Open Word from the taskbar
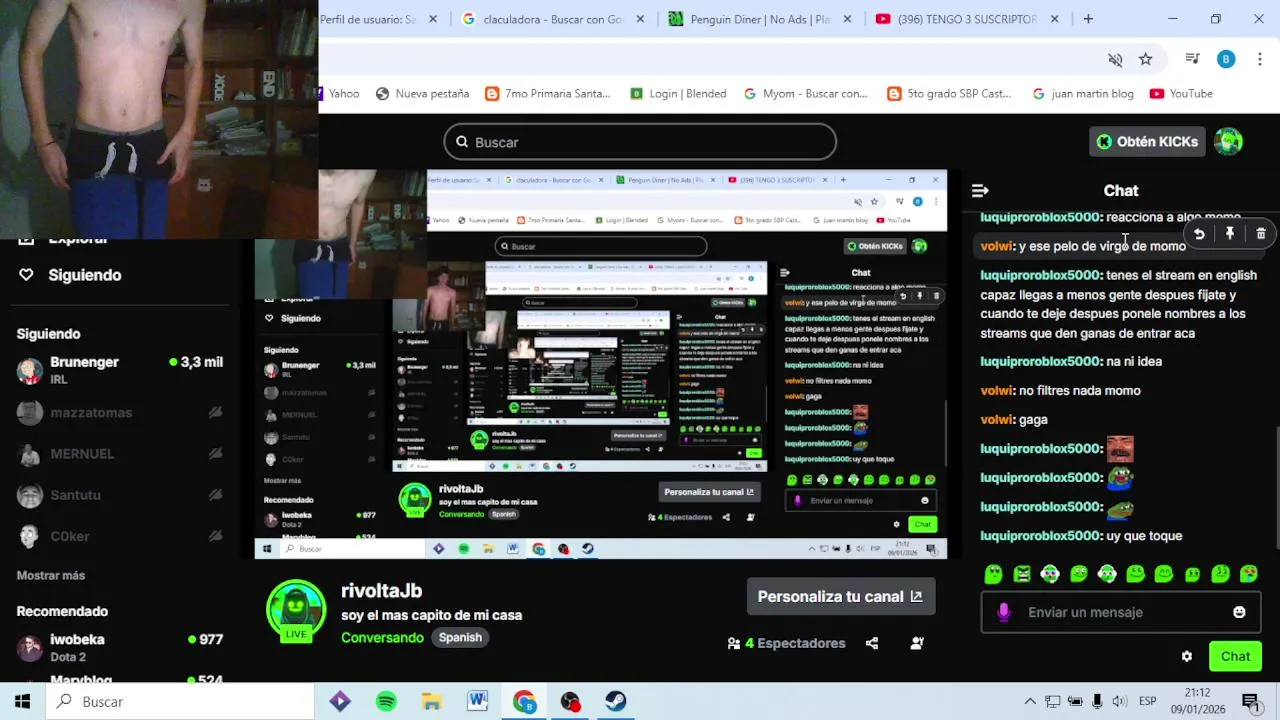This screenshot has width=1280, height=720. [478, 701]
